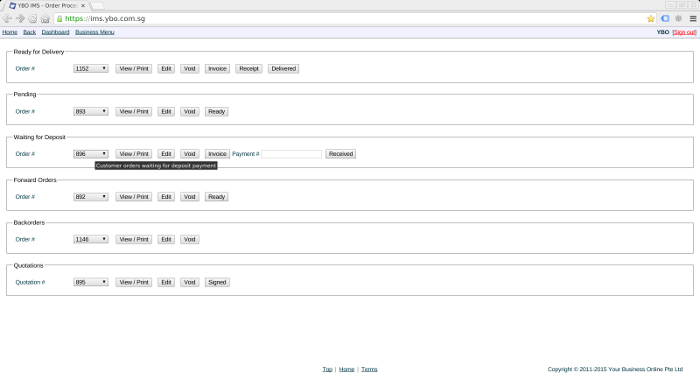Click View / Print in Backorders

pyautogui.click(x=134, y=240)
